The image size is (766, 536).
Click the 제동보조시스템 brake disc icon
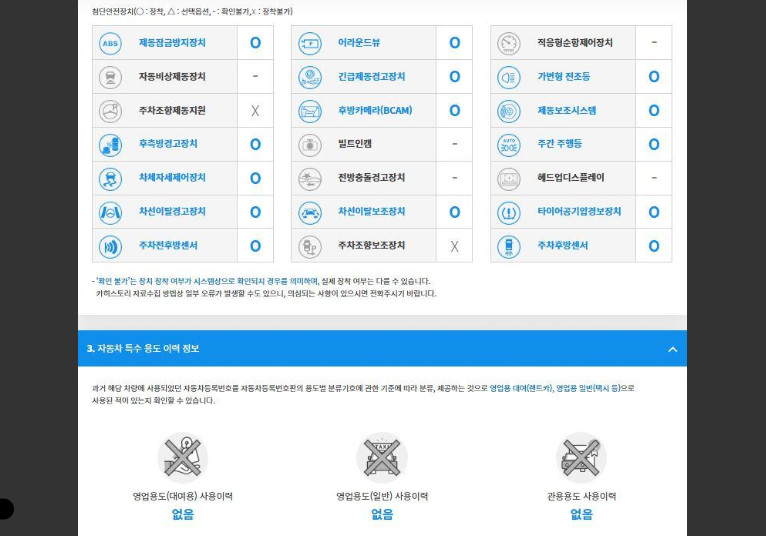(509, 111)
